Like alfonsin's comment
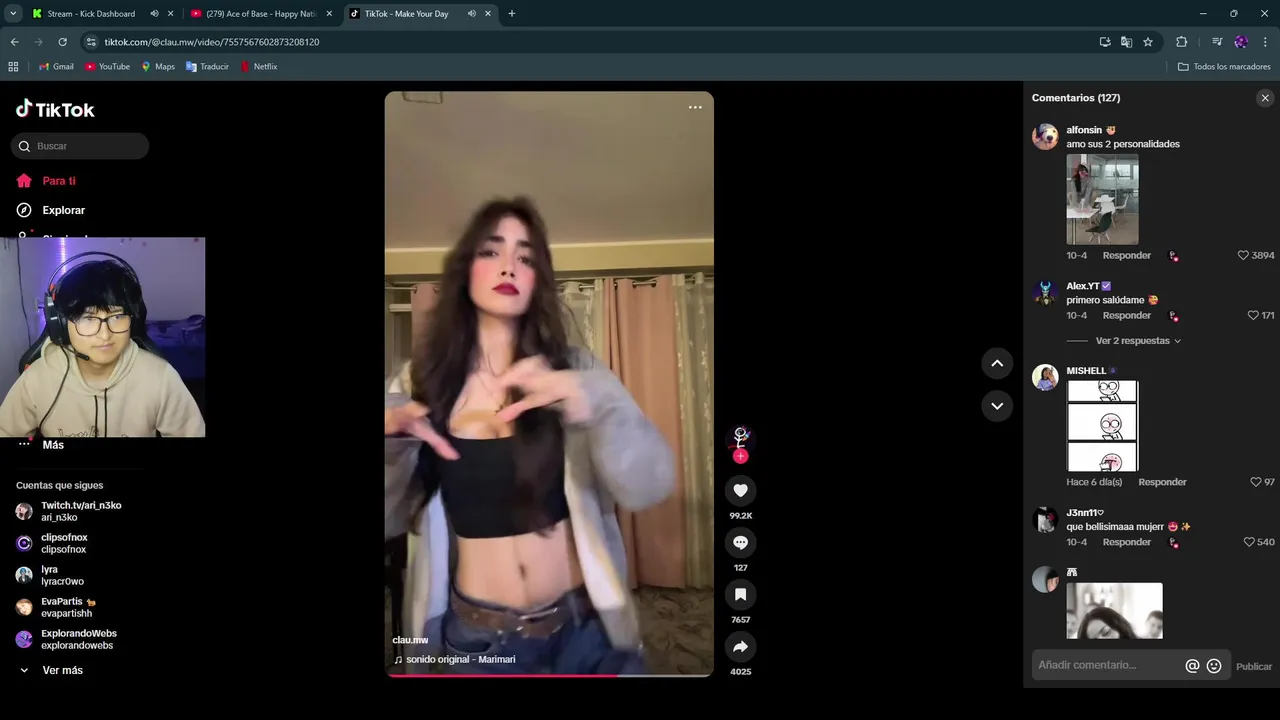Viewport: 1280px width, 720px height. 1243,255
